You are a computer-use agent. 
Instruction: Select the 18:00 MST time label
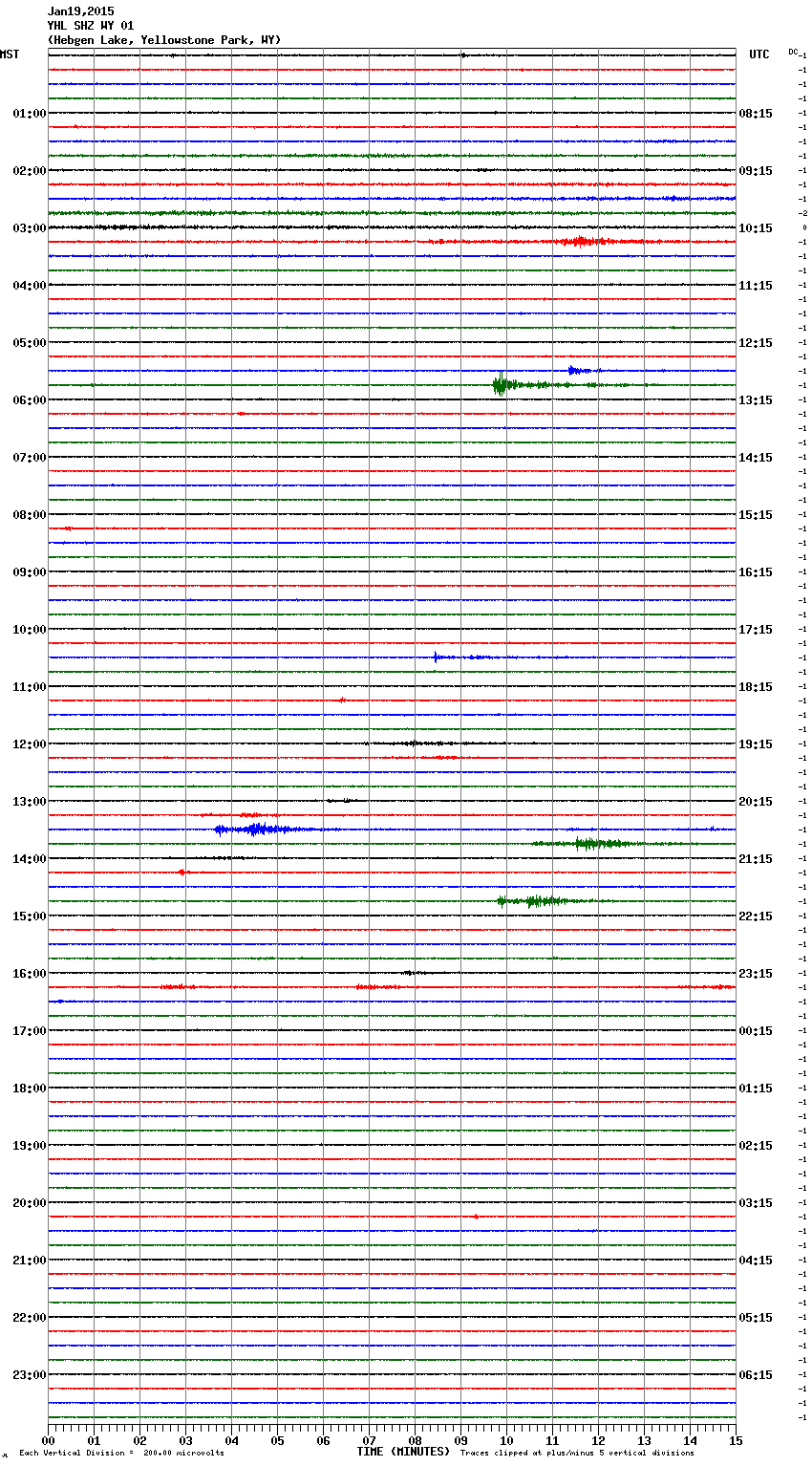29,1089
